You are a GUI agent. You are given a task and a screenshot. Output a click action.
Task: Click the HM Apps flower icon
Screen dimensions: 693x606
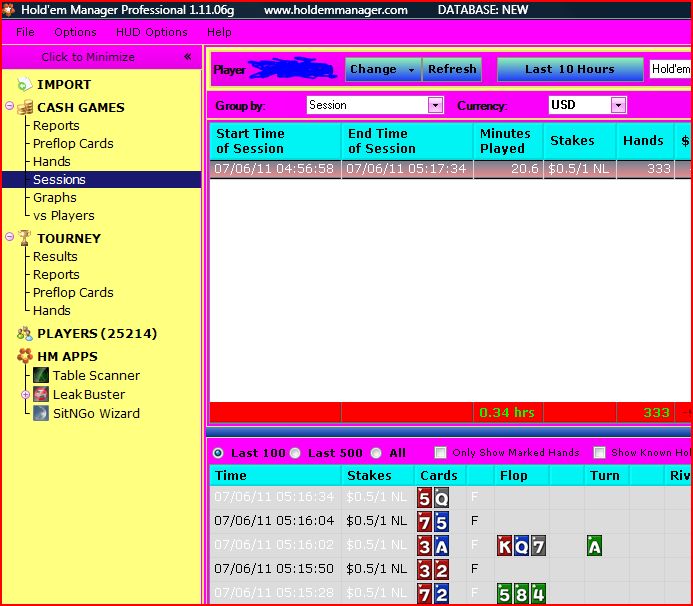[x=25, y=356]
